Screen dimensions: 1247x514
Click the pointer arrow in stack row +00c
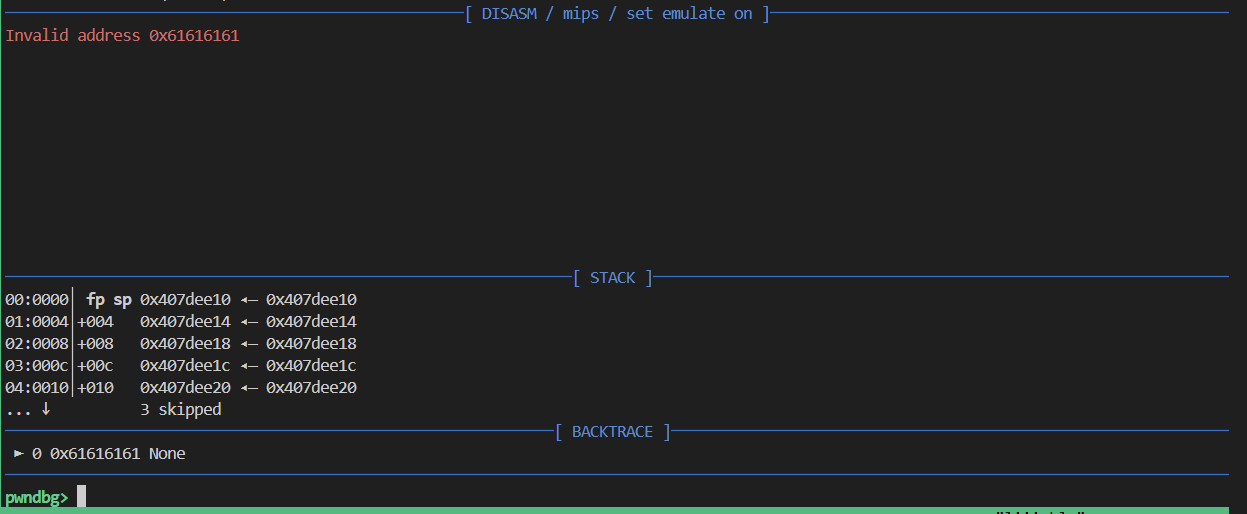tap(248, 366)
